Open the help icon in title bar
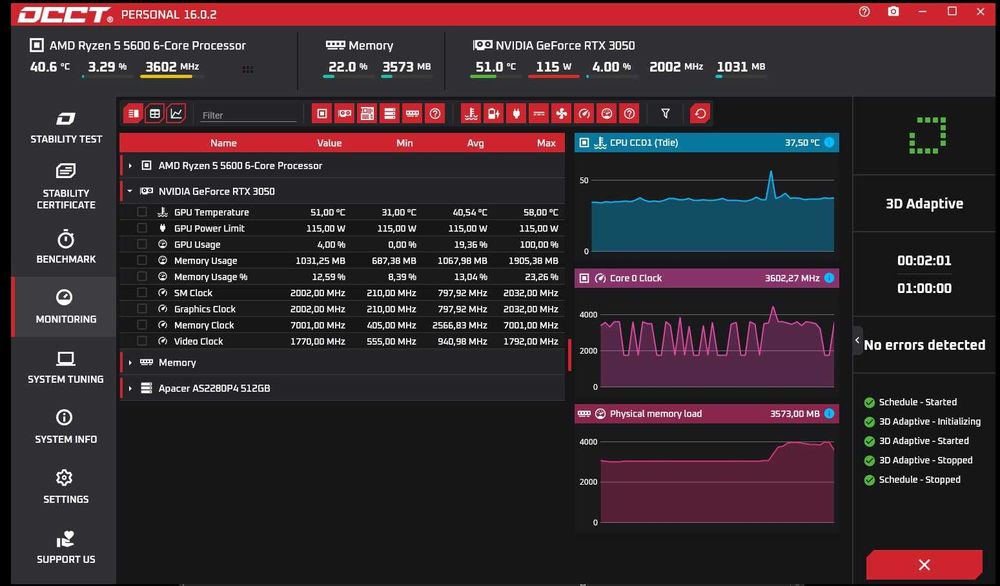 (864, 11)
